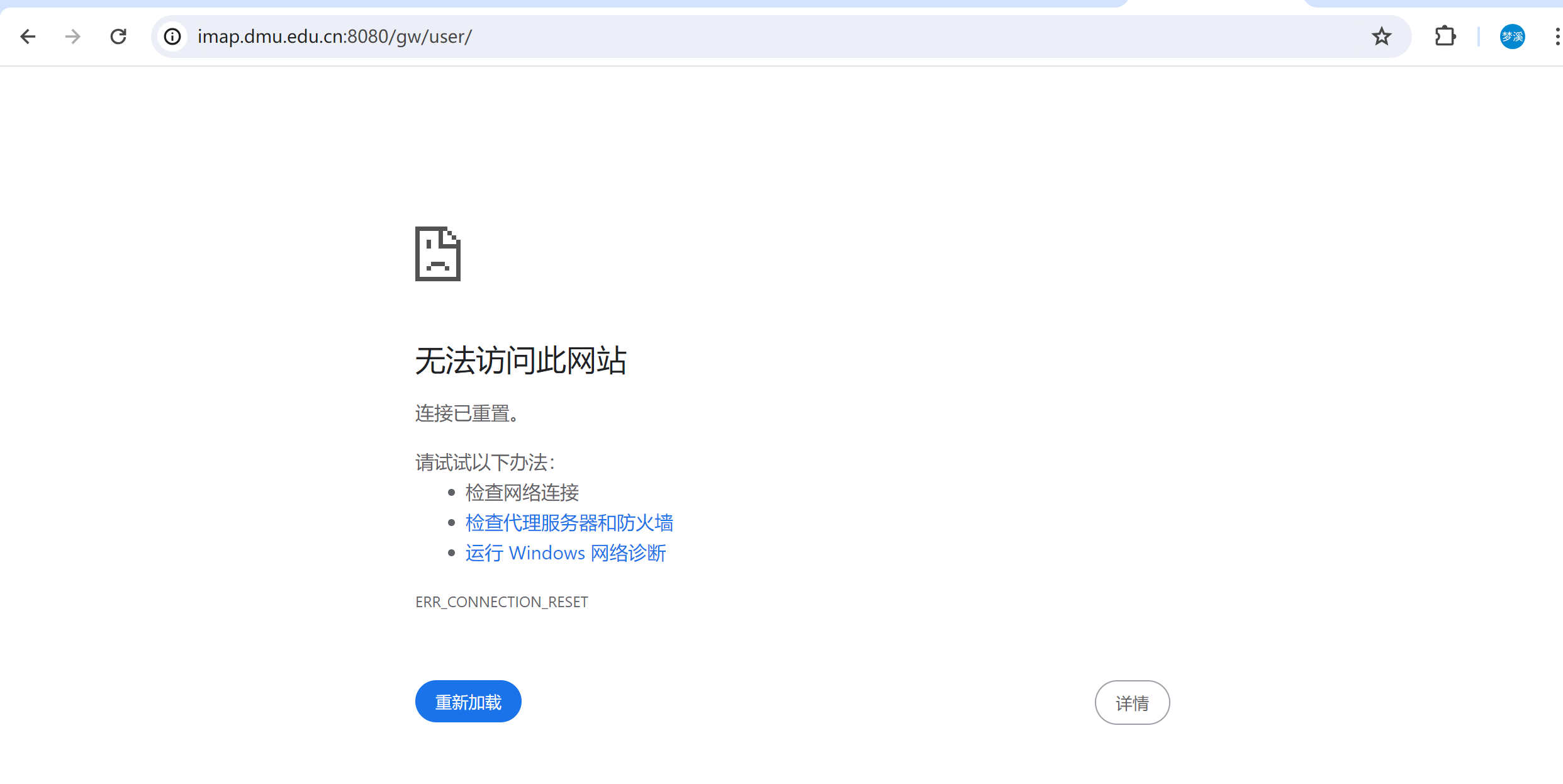Open 检查代理服务器和防火墙 link
This screenshot has height=784, width=1563.
coord(569,523)
